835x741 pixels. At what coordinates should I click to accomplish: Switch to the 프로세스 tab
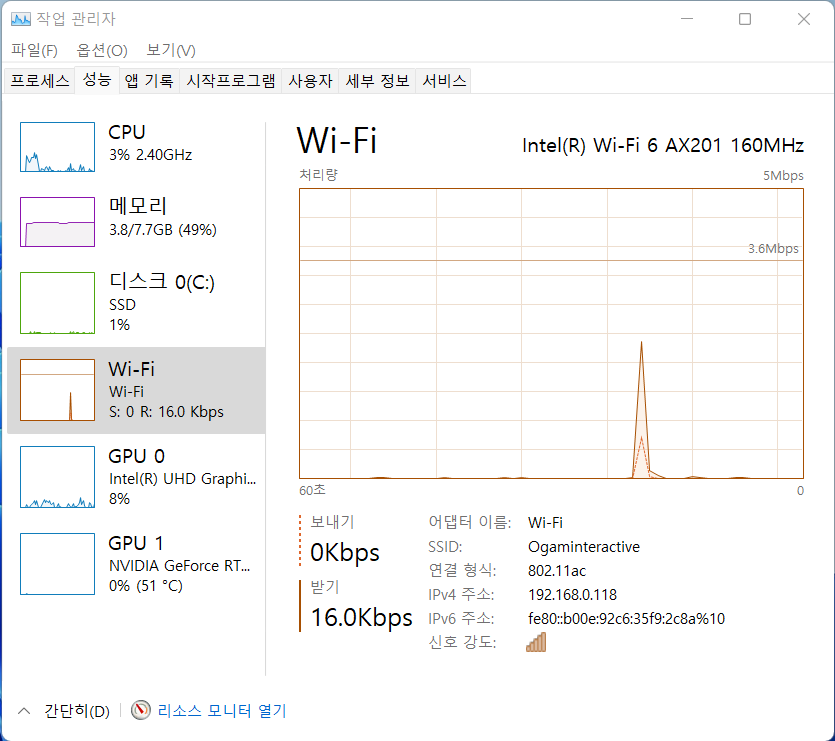pos(40,82)
